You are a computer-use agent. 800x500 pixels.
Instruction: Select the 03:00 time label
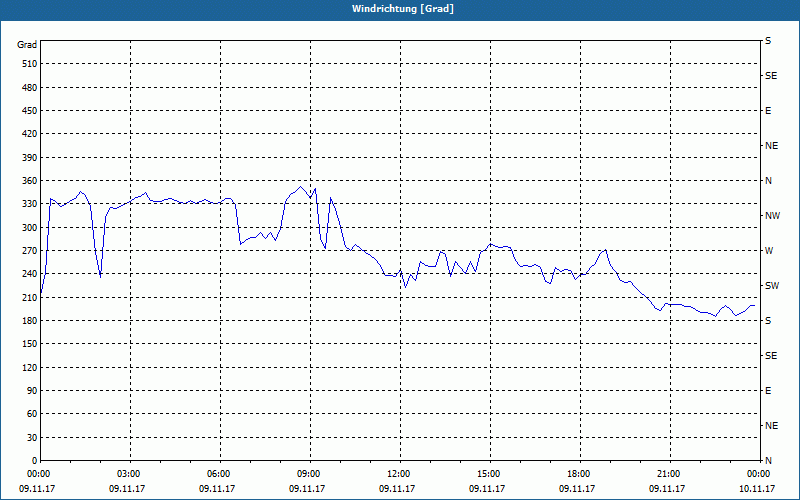[130, 474]
